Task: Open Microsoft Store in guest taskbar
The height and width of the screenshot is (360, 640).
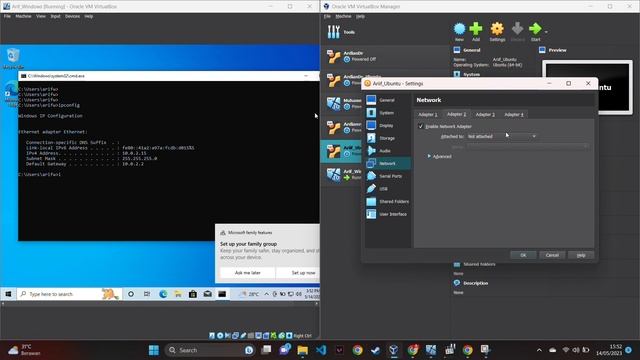Action: pyautogui.click(x=193, y=294)
